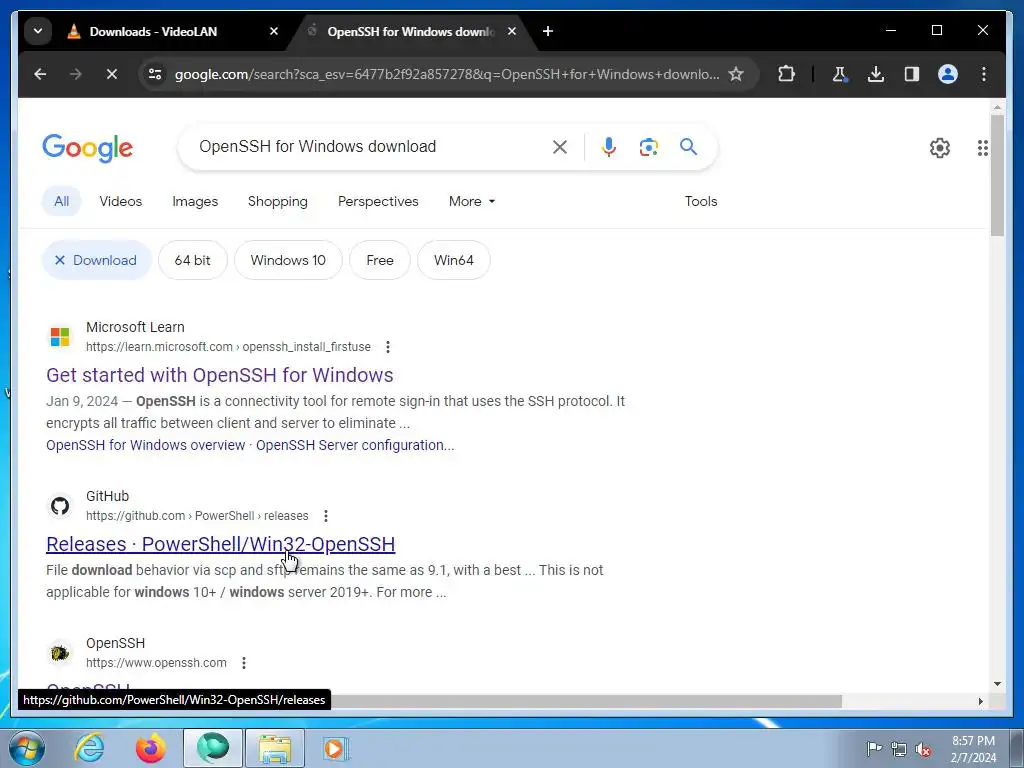Click the vertical scrollbar thumb
This screenshot has width=1024, height=768.
pos(997,175)
